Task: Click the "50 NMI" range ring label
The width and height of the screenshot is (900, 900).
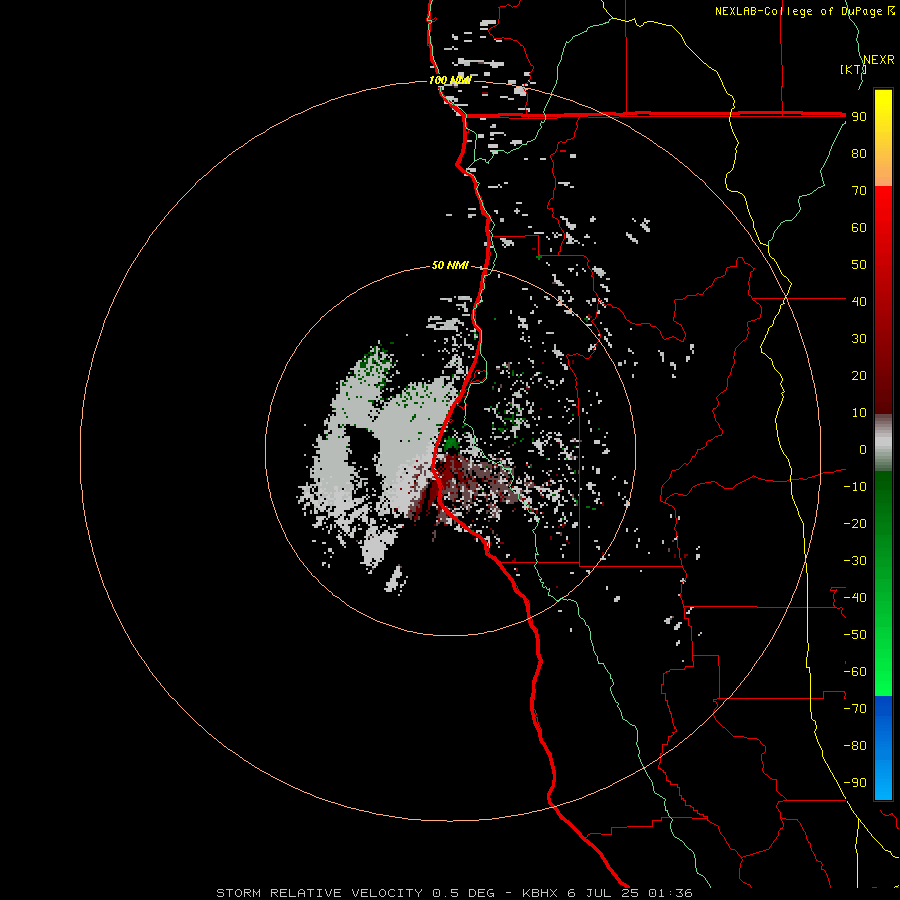Action: [x=450, y=265]
